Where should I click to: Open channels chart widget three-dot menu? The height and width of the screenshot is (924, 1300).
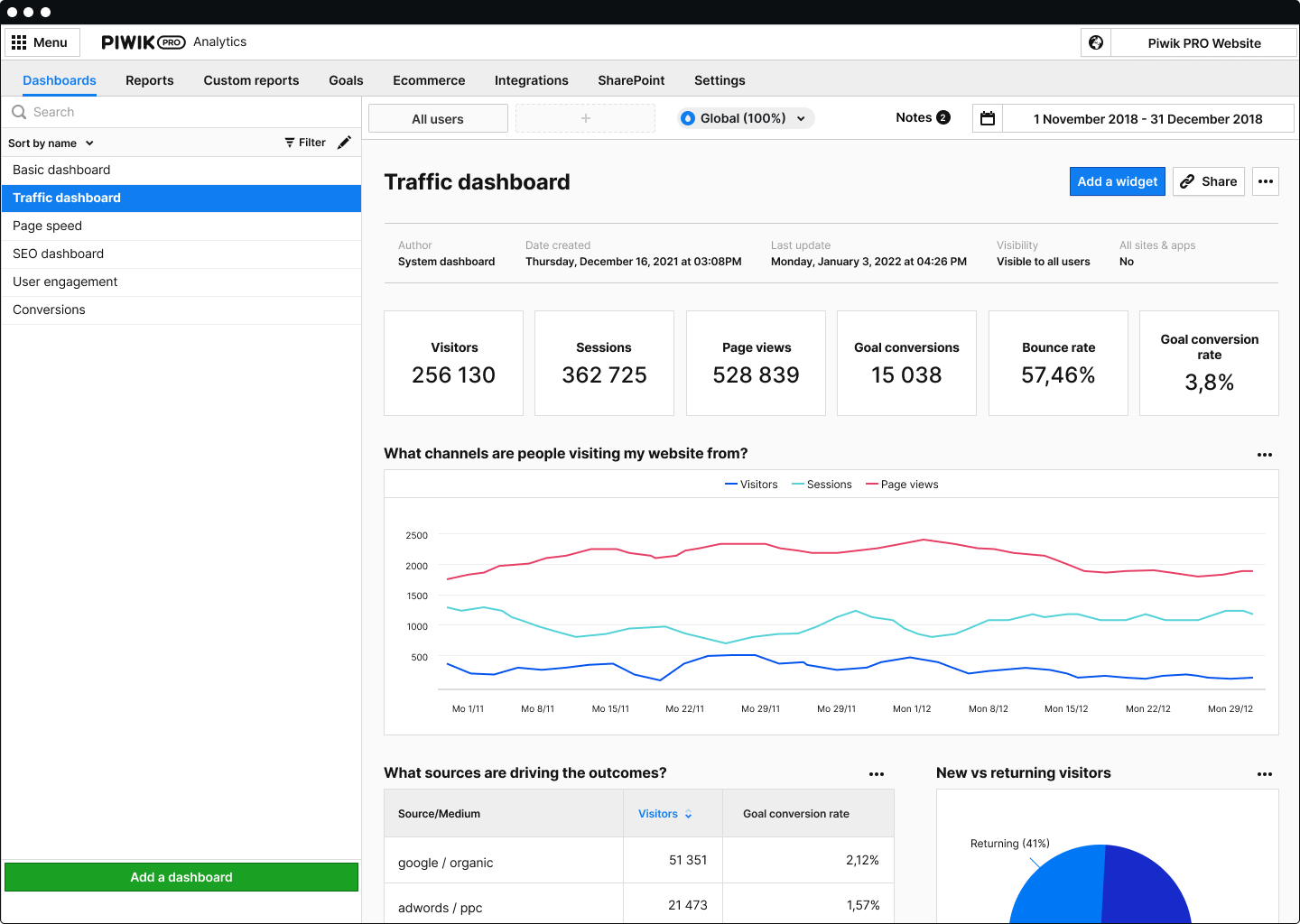tap(1265, 455)
